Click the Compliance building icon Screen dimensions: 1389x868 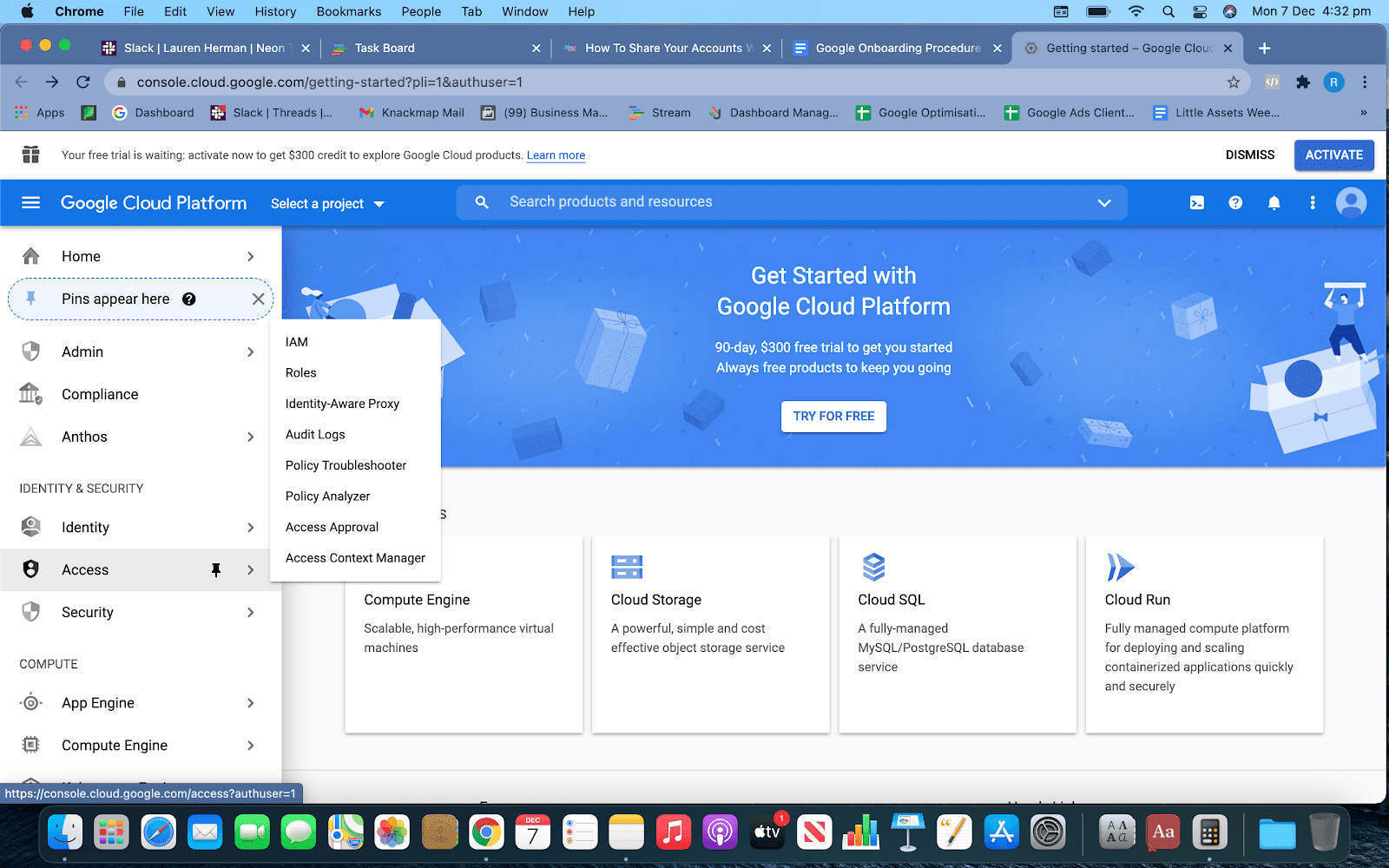31,394
